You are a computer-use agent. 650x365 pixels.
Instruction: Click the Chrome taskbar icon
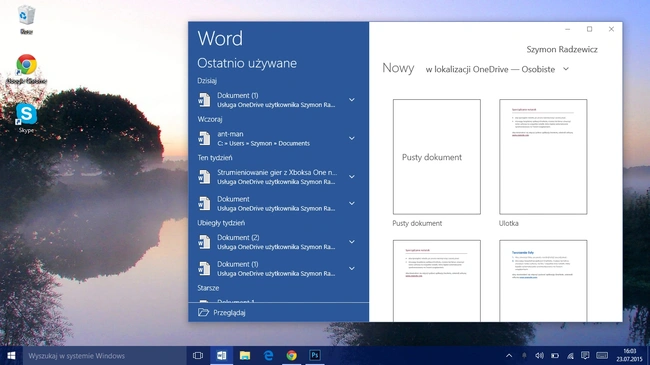[291, 355]
